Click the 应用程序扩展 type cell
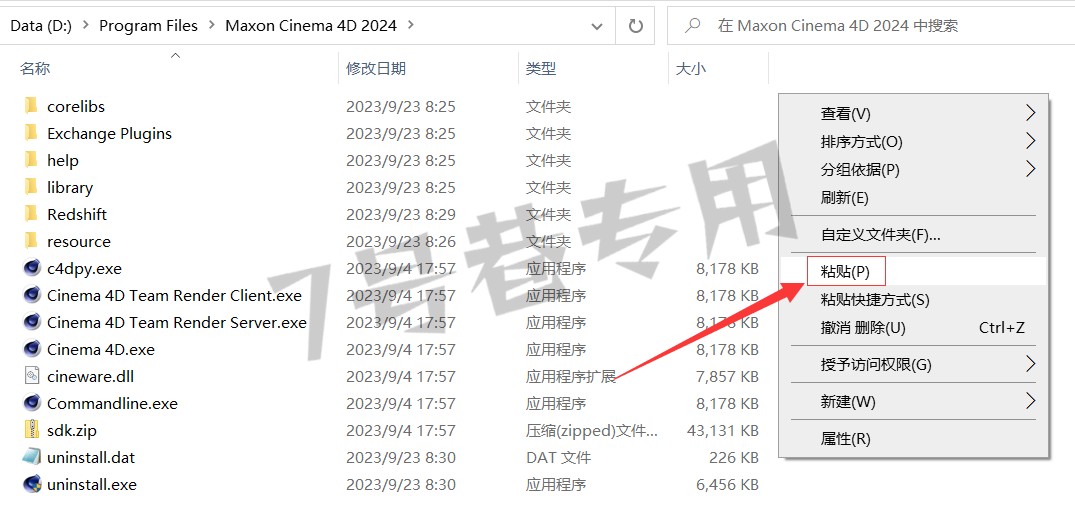This screenshot has height=514, width=1075. tap(570, 376)
